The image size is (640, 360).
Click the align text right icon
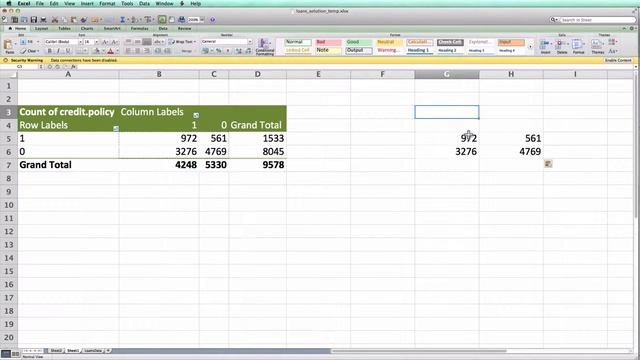tap(147, 51)
